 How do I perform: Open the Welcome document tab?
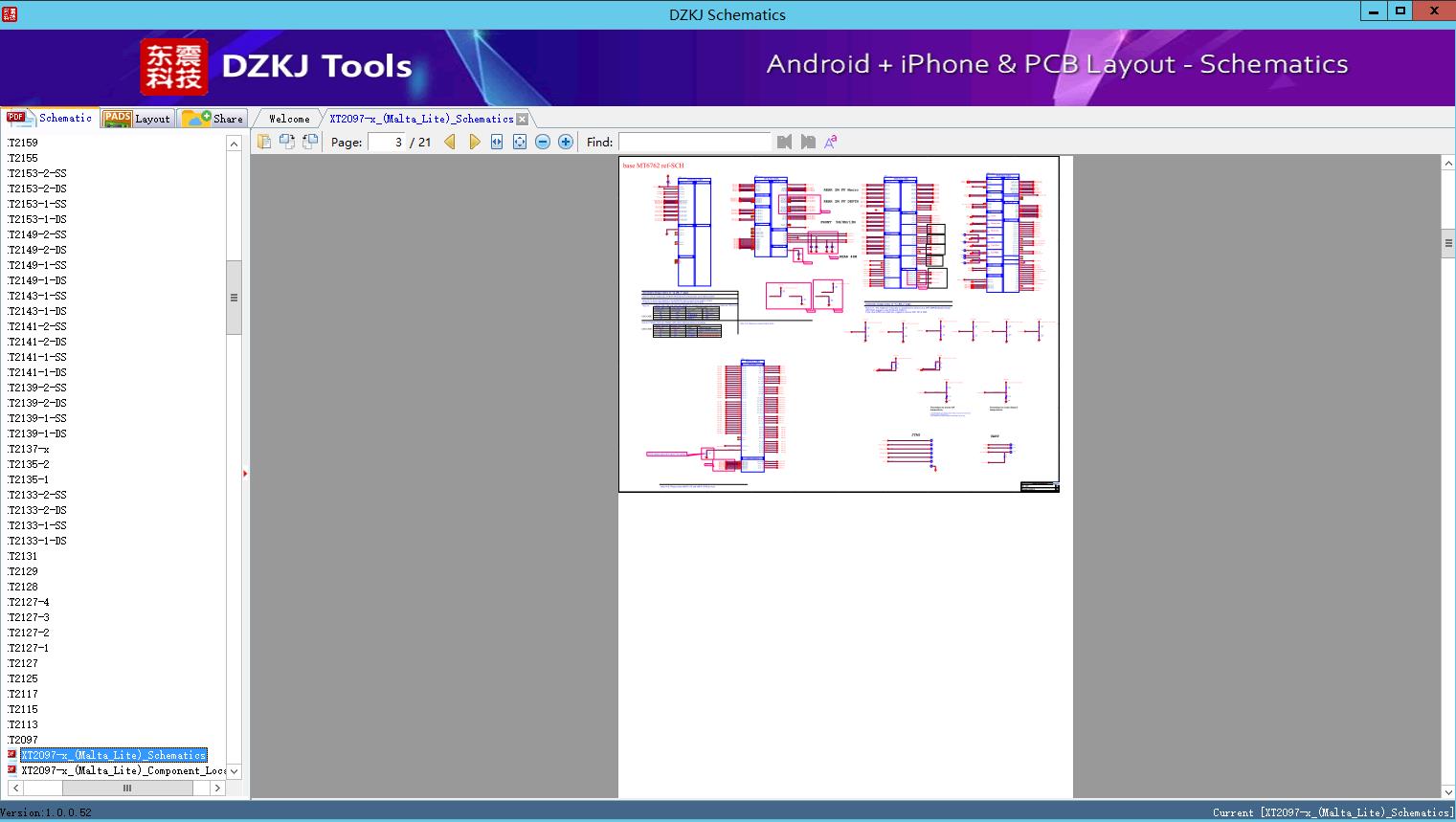[x=289, y=119]
